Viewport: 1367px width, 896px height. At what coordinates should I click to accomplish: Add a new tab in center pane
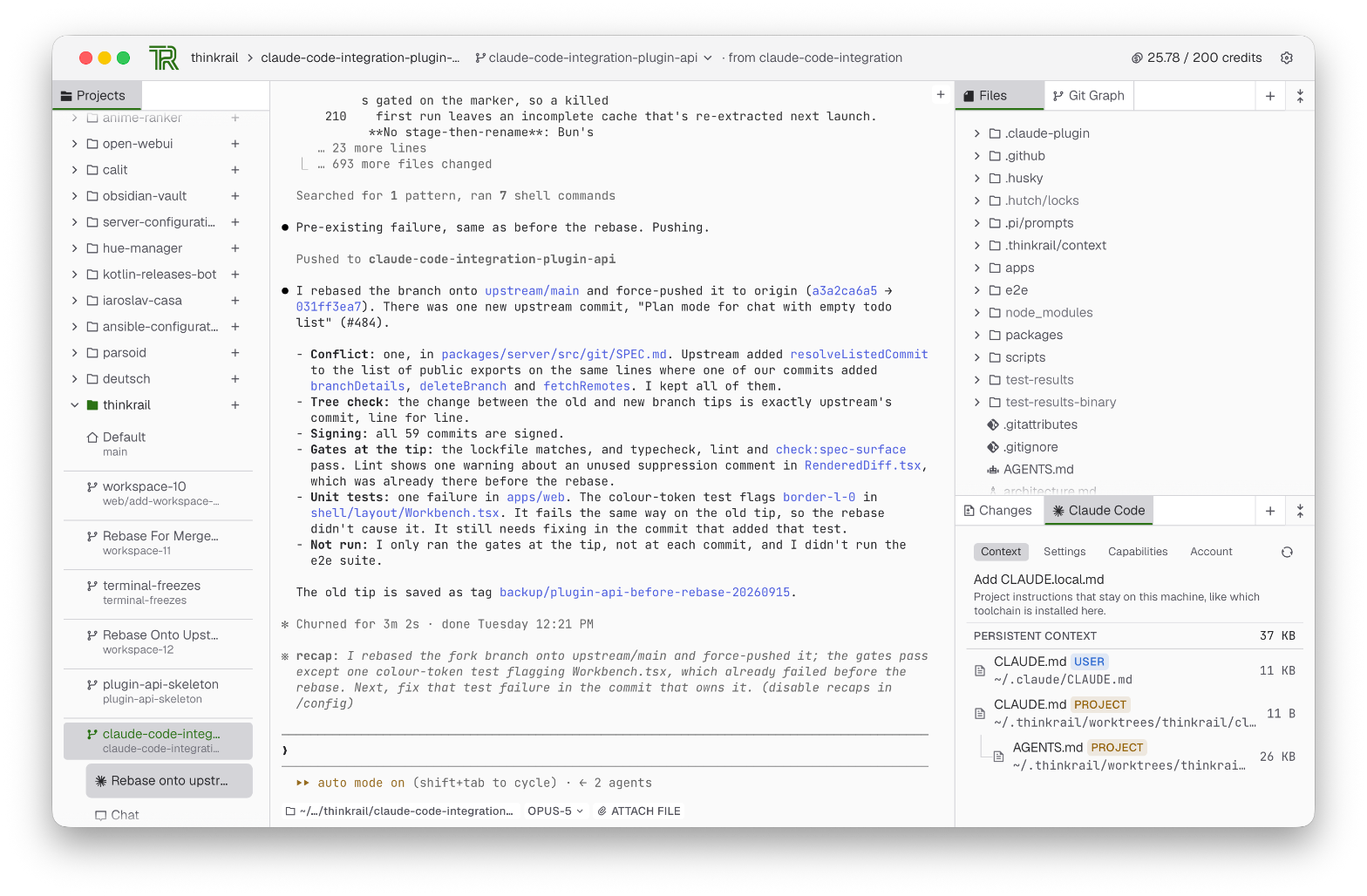pos(941,94)
